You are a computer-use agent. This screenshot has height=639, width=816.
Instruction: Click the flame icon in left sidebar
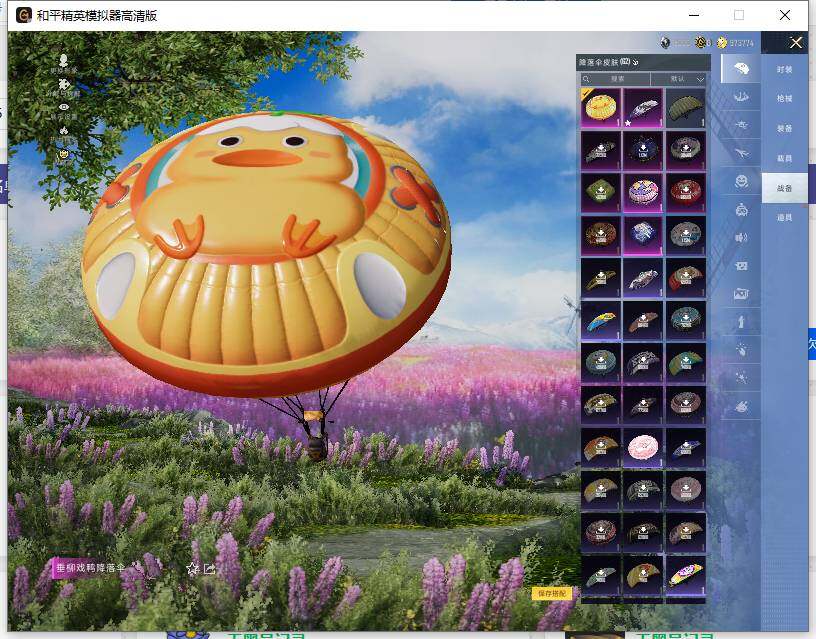tap(64, 131)
